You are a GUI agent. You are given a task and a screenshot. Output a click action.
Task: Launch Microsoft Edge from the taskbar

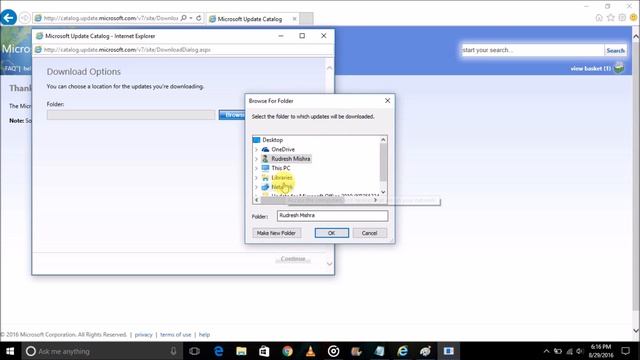tap(219, 351)
